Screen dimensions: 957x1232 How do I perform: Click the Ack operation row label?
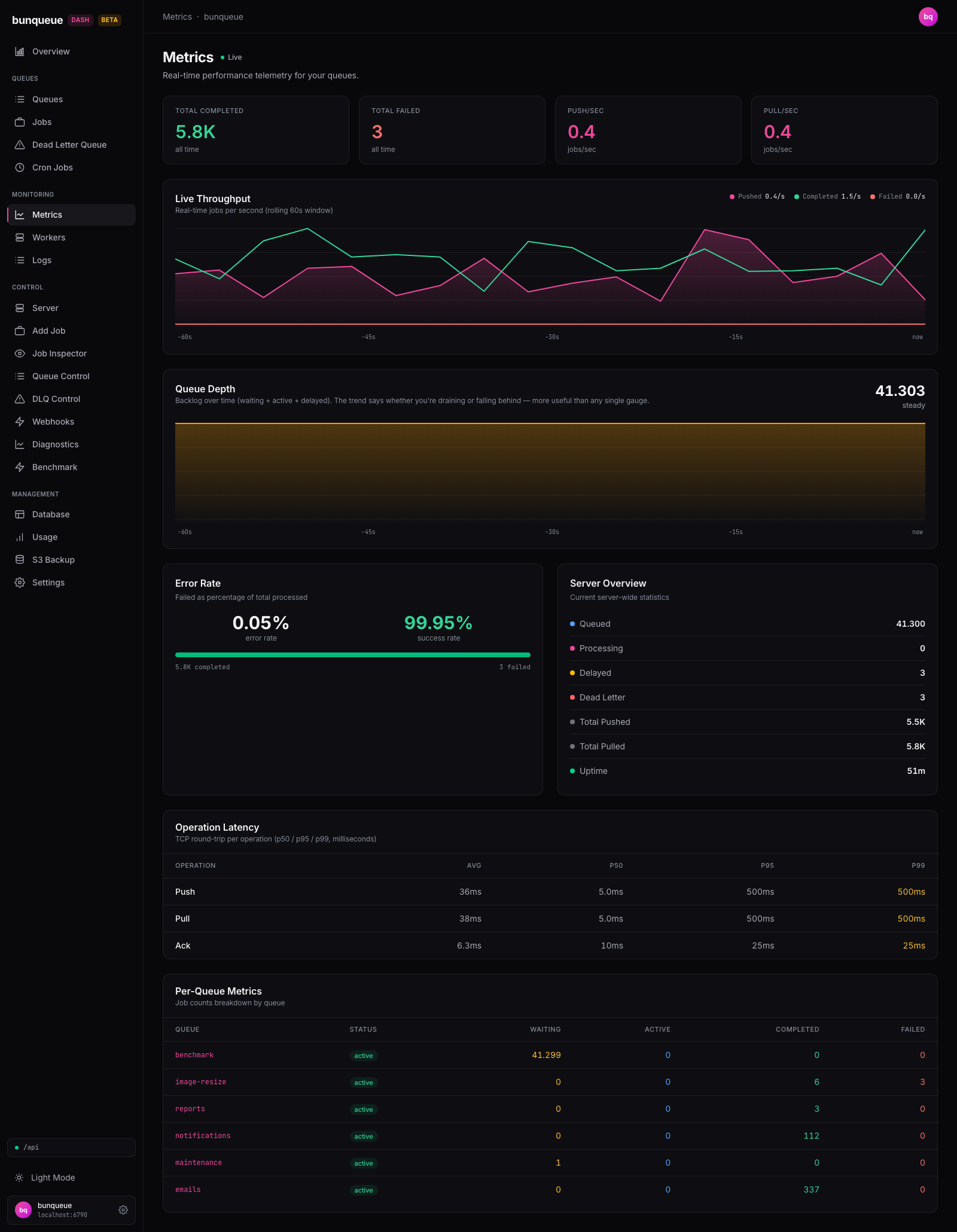[x=182, y=946]
